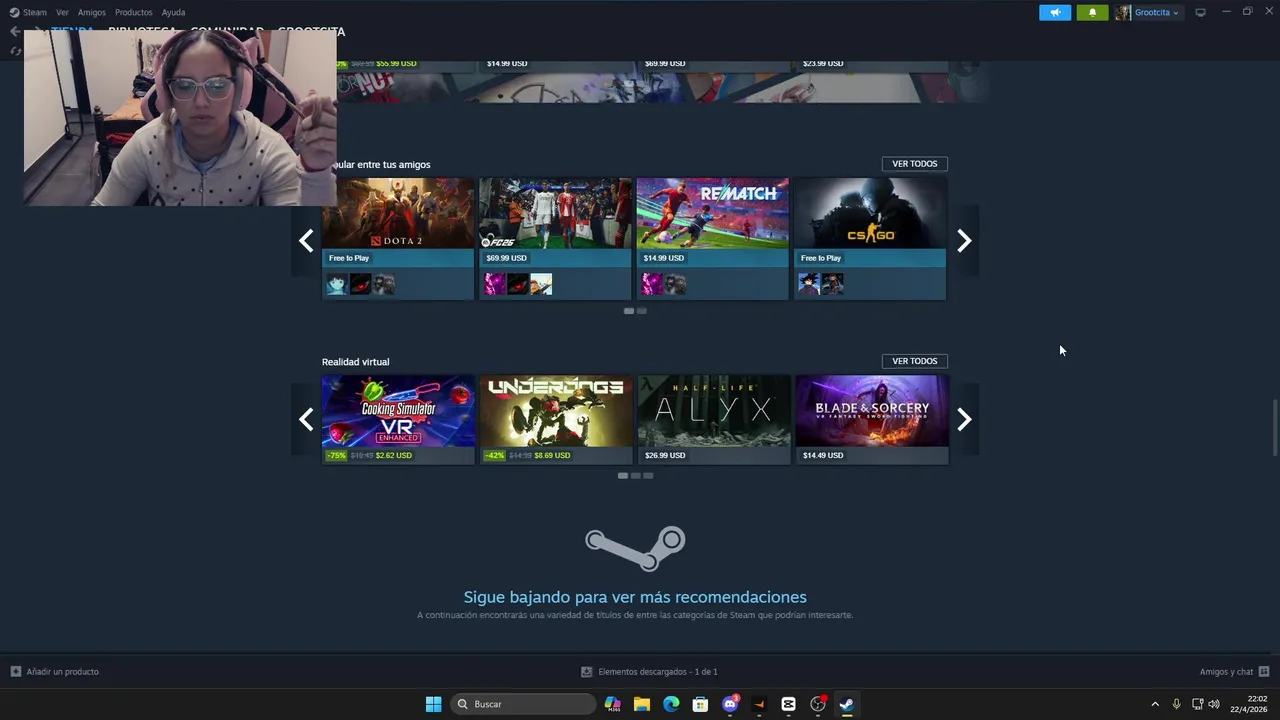Select the third page dot of the Realidad virtual carousel
Screen dimensions: 1280x720
click(x=648, y=476)
